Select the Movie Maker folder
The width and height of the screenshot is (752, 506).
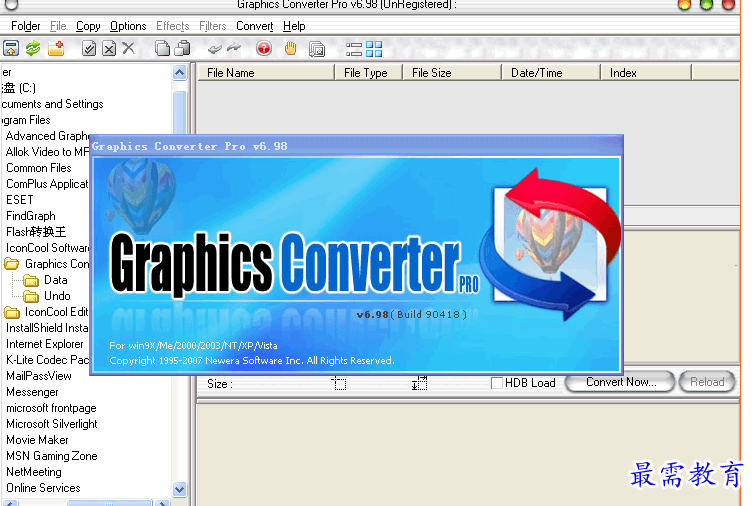coord(37,440)
